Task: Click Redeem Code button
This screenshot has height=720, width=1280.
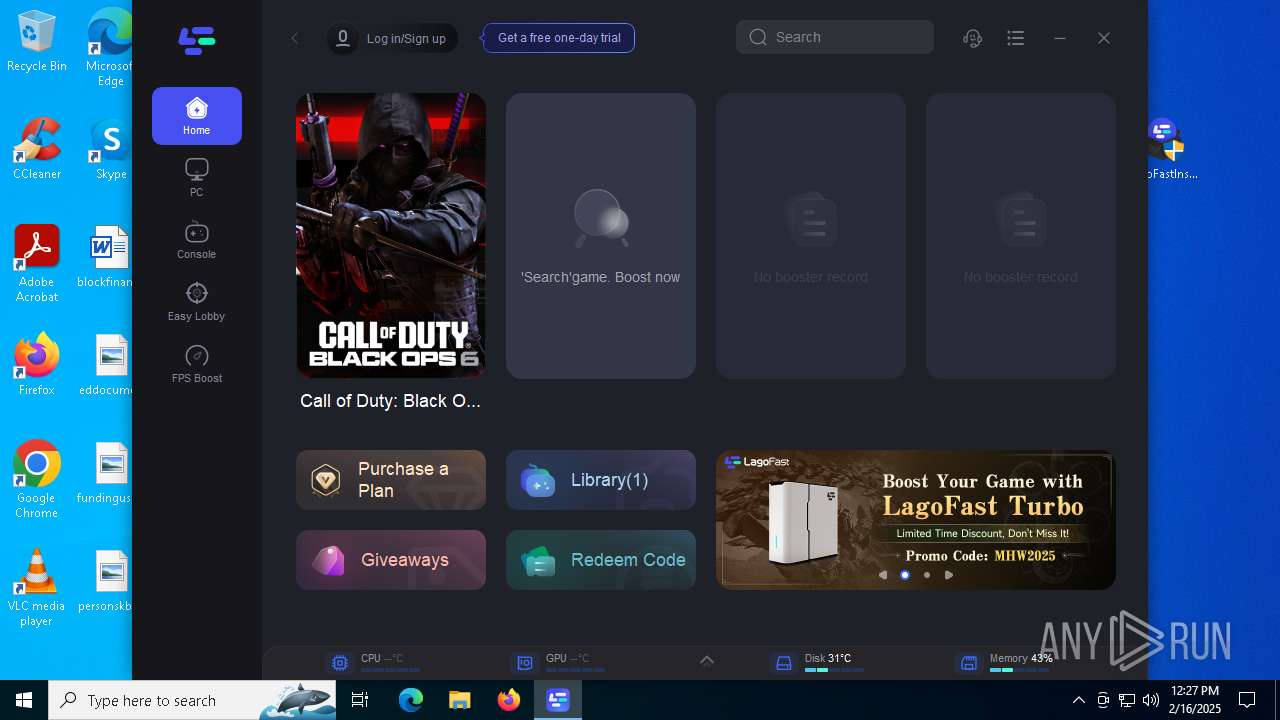Action: (601, 560)
